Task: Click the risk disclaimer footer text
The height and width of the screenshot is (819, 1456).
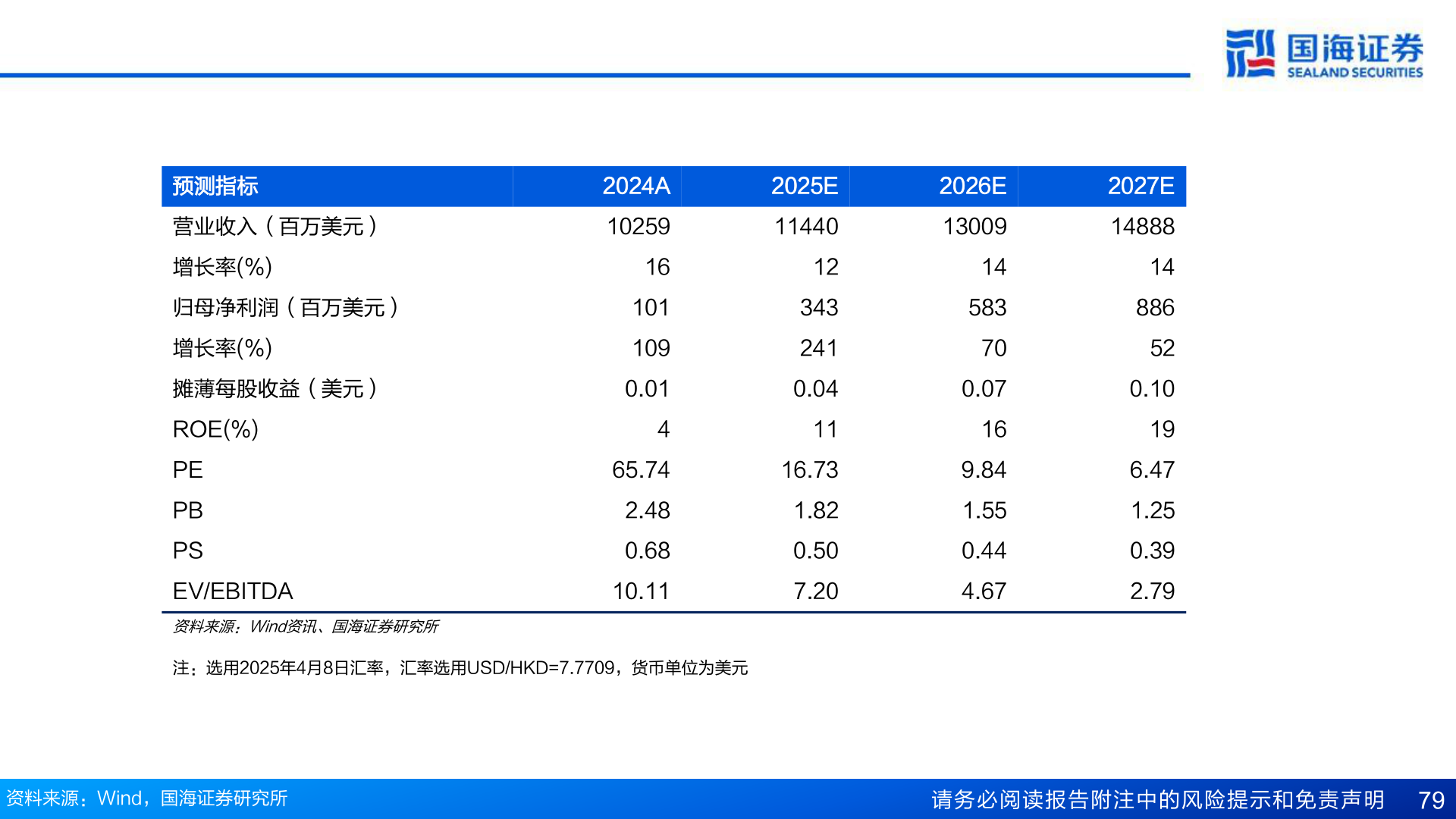Action: pyautogui.click(x=1157, y=799)
